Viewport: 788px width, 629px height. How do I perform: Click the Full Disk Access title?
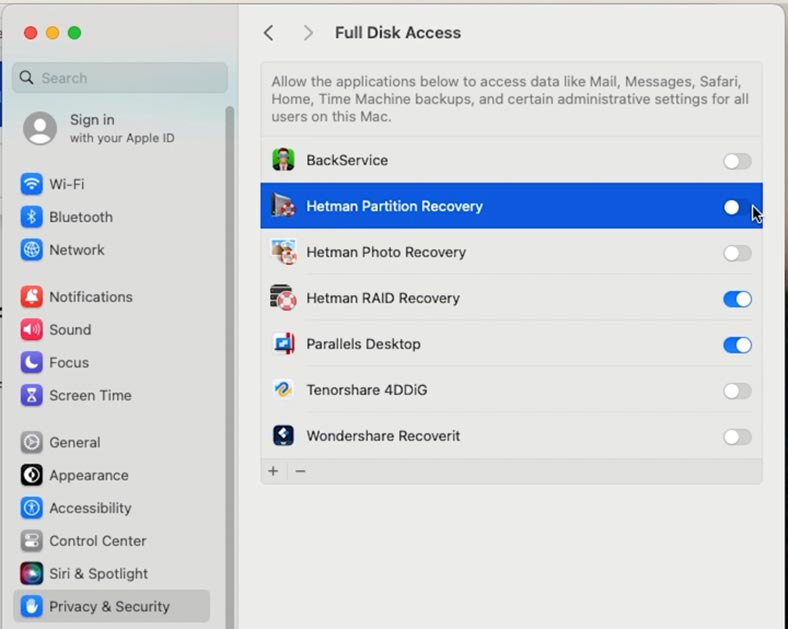click(x=398, y=33)
